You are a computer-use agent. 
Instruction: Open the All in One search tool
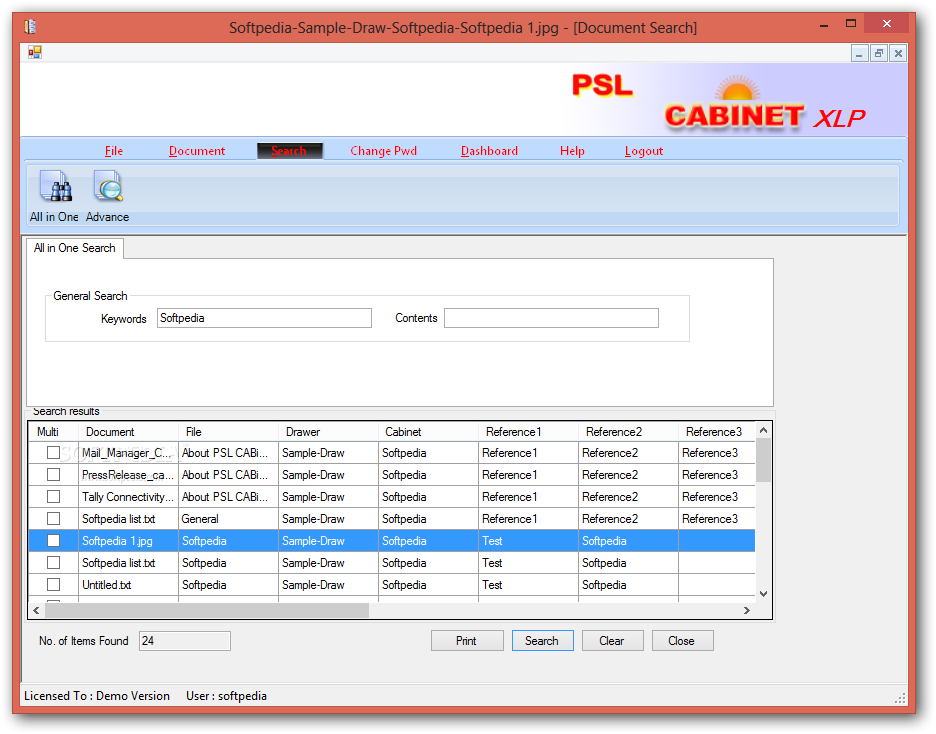pos(54,195)
